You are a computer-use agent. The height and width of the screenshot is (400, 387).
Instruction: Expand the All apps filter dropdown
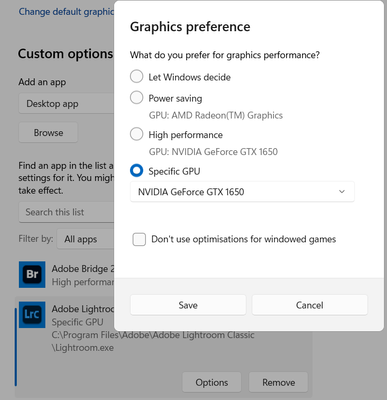(85, 239)
